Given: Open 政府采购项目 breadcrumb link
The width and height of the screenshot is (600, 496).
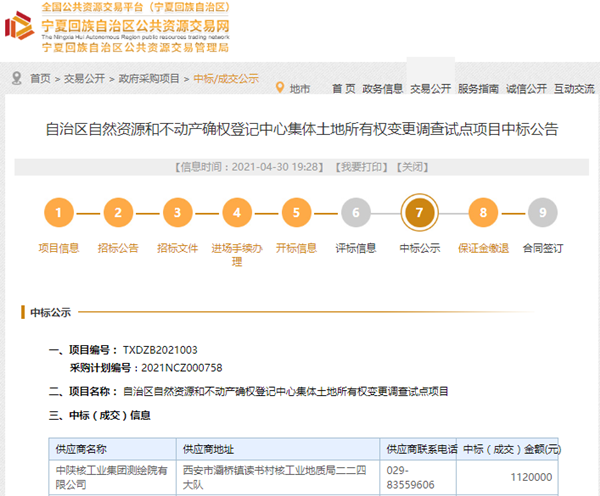Looking at the screenshot, I should (149, 78).
